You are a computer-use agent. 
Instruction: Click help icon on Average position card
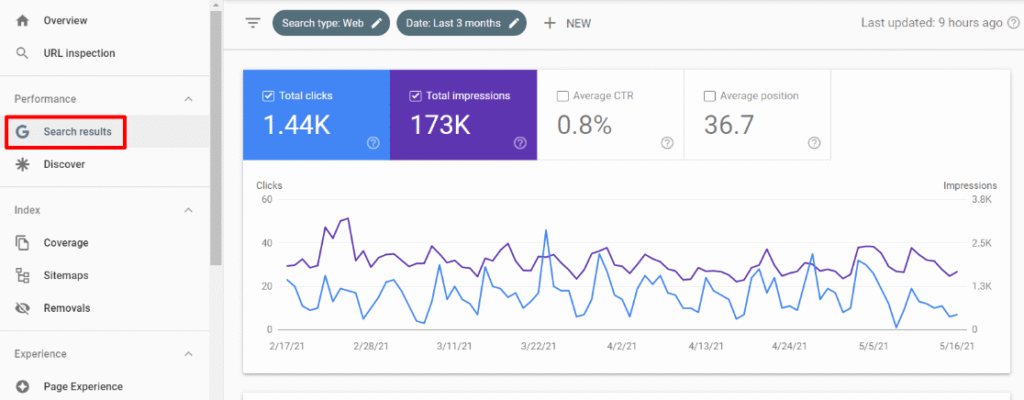pyautogui.click(x=814, y=143)
